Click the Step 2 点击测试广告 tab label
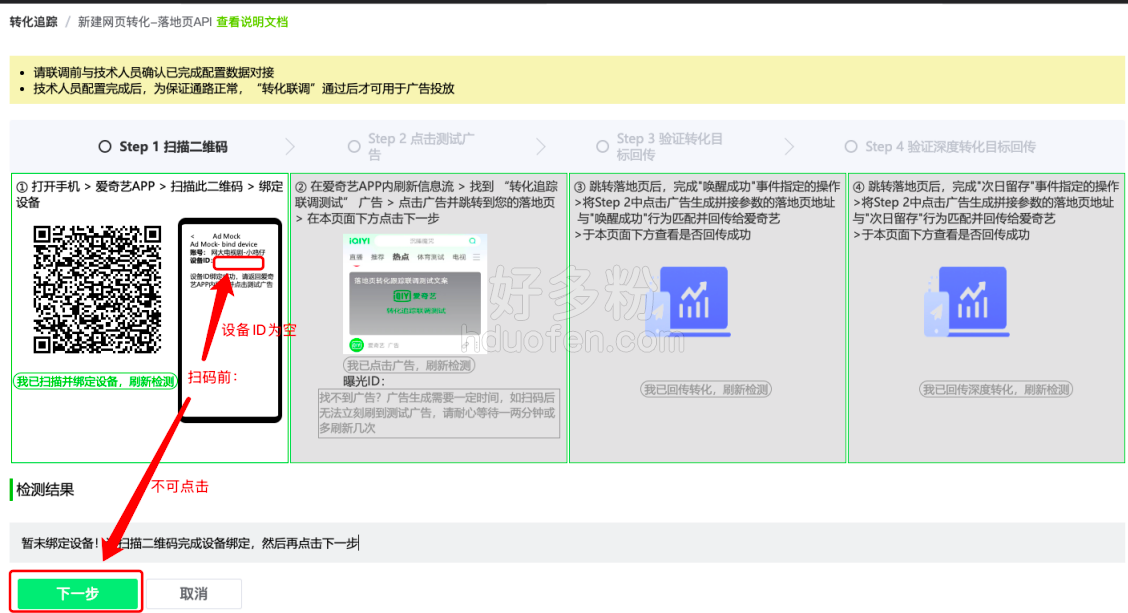This screenshot has height=613, width=1128. point(422,147)
